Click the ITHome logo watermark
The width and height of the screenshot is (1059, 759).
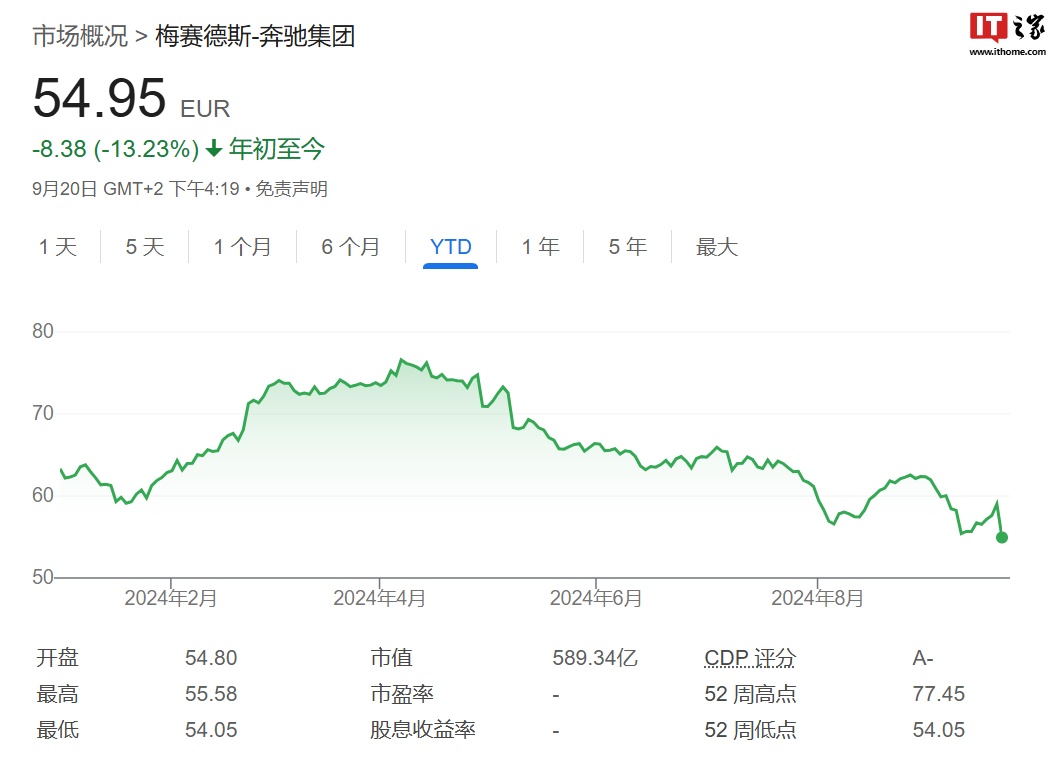pyautogui.click(x=1007, y=34)
